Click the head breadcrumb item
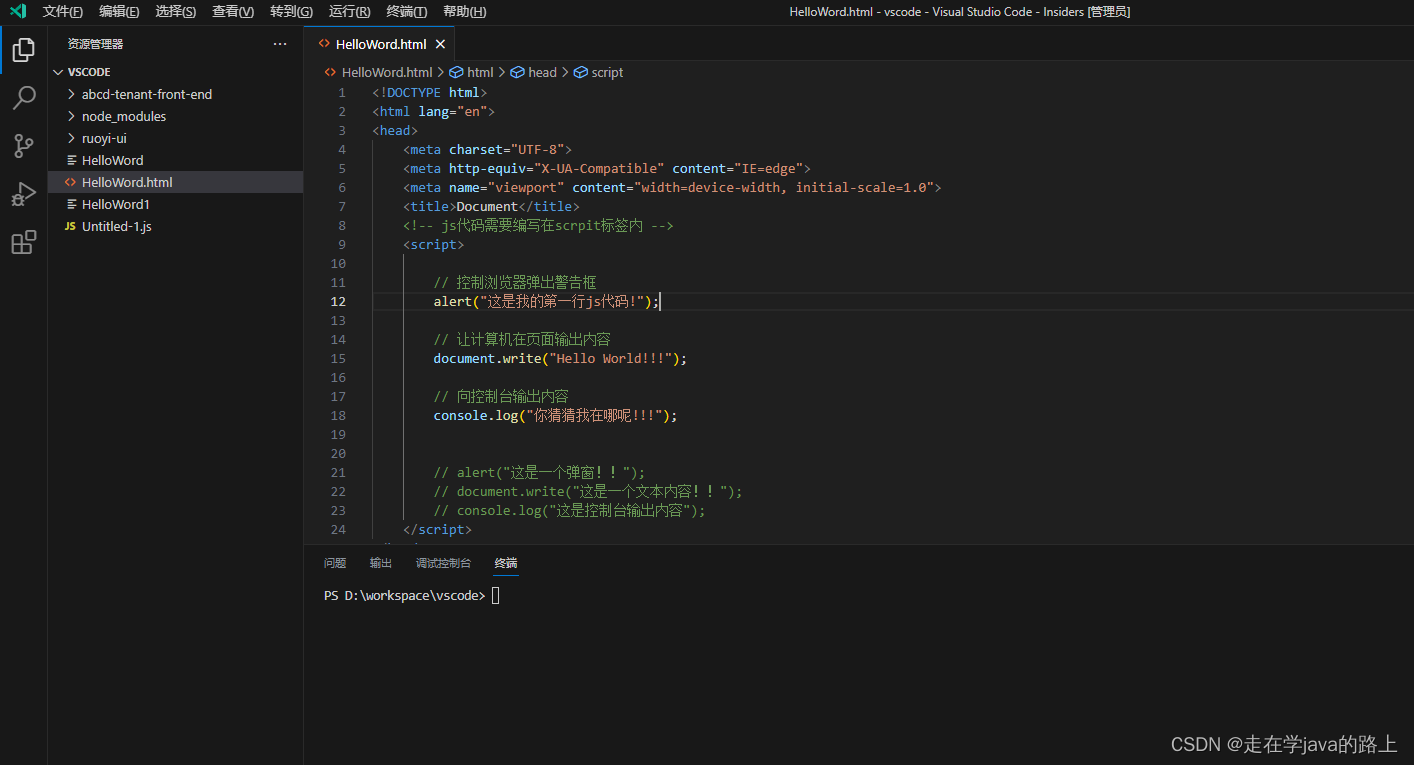Image resolution: width=1414 pixels, height=765 pixels. click(x=541, y=71)
